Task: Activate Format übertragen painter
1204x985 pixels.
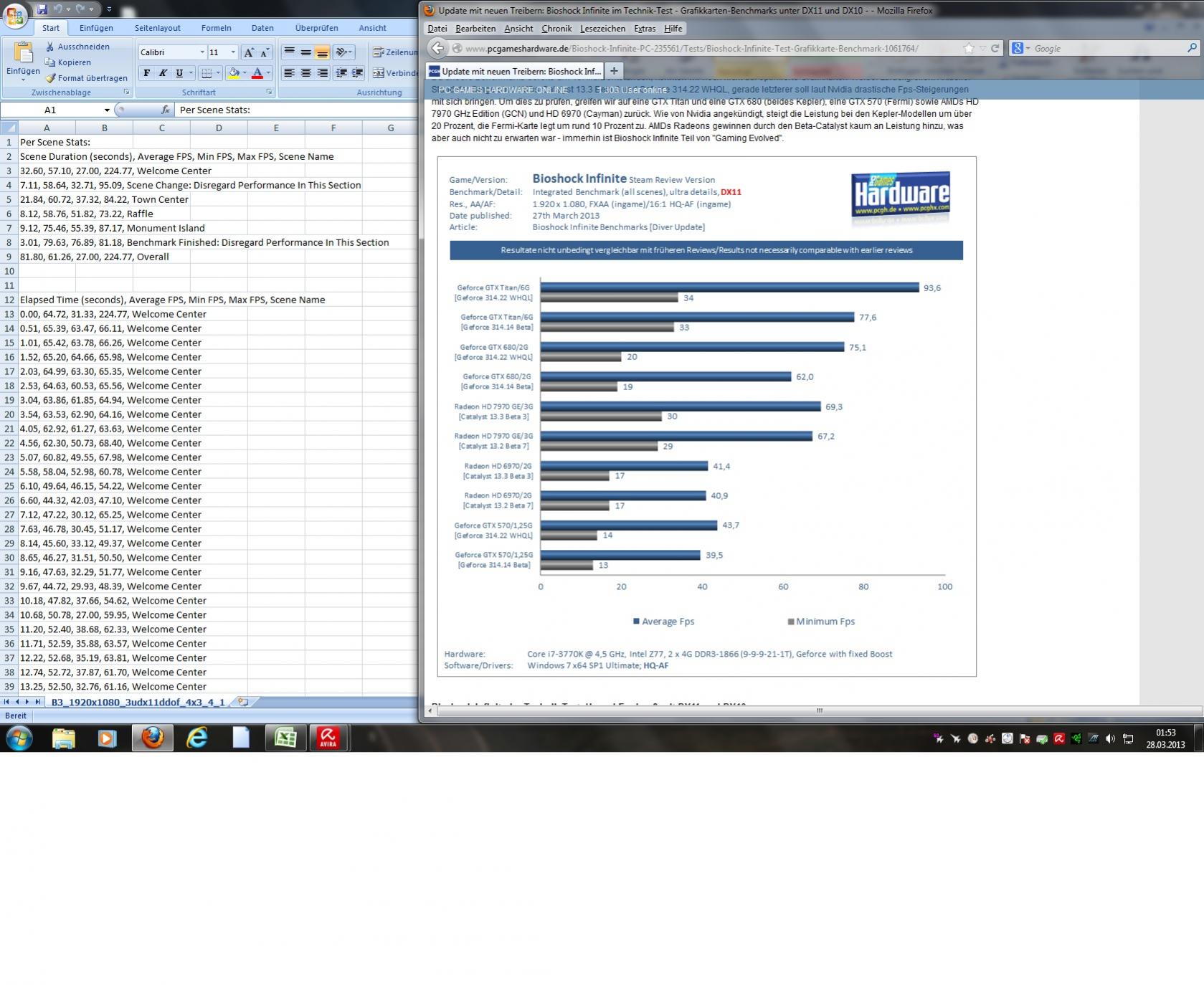Action: [x=86, y=78]
